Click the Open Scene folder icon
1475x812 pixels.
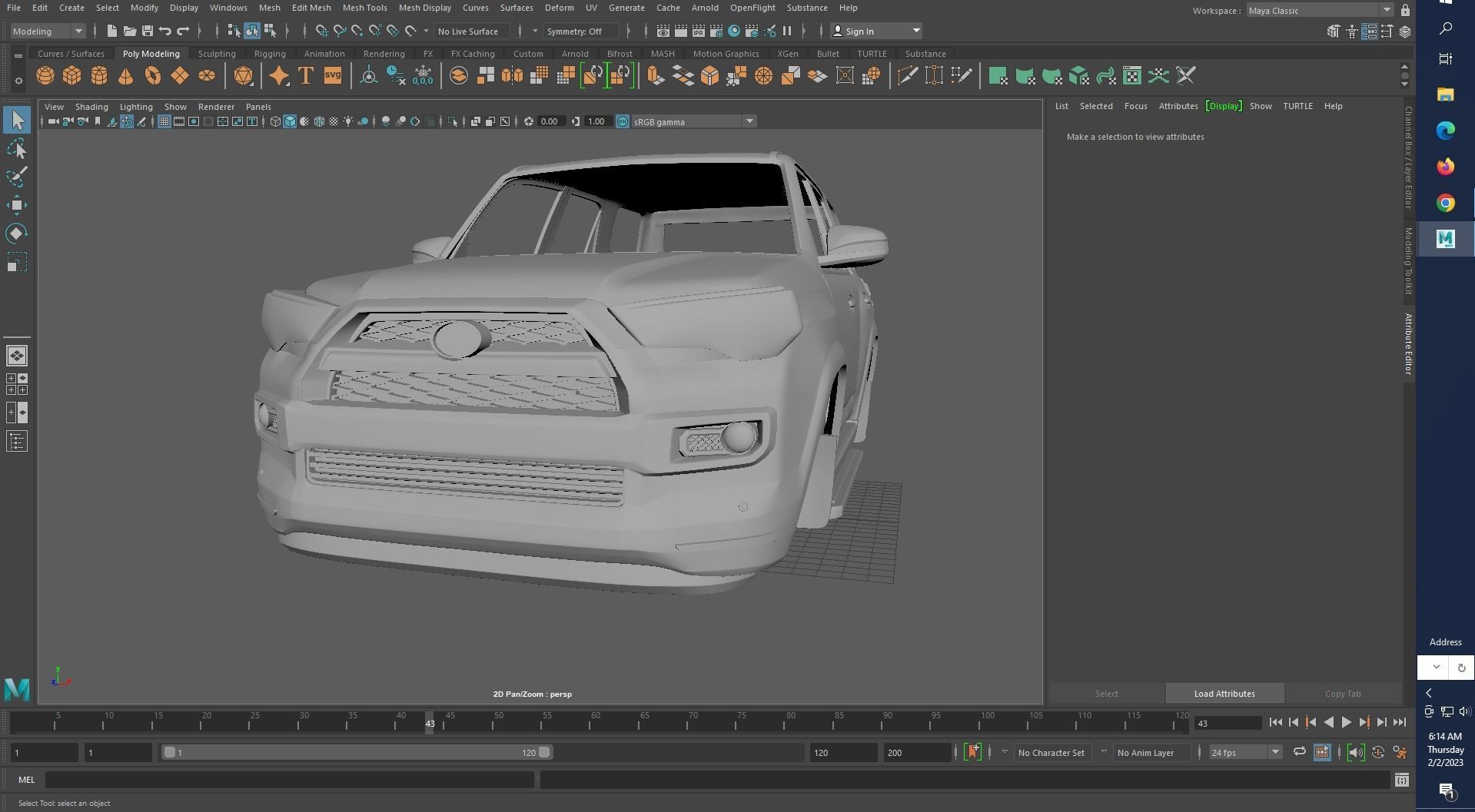pos(130,31)
